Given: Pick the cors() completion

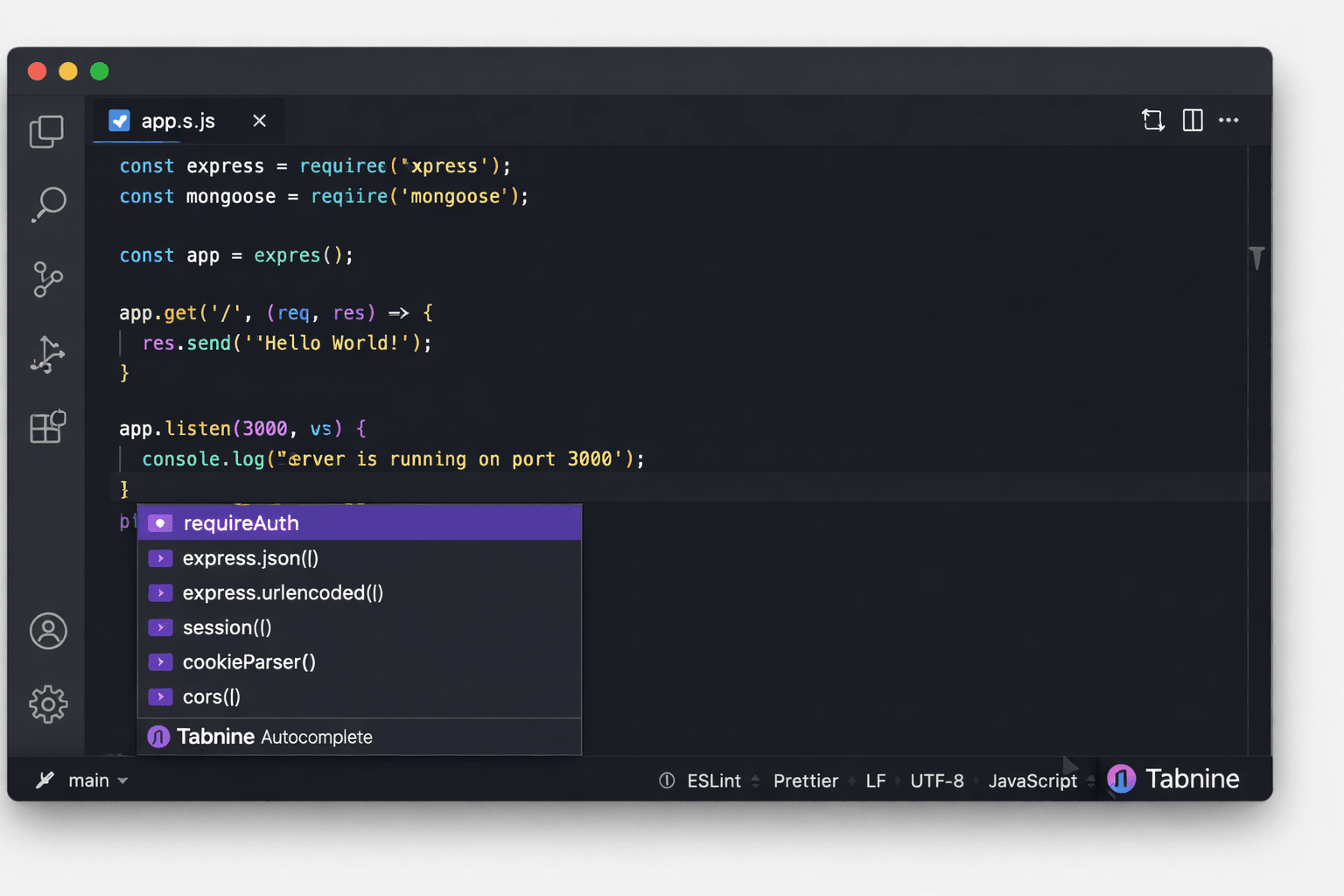Looking at the screenshot, I should [360, 697].
